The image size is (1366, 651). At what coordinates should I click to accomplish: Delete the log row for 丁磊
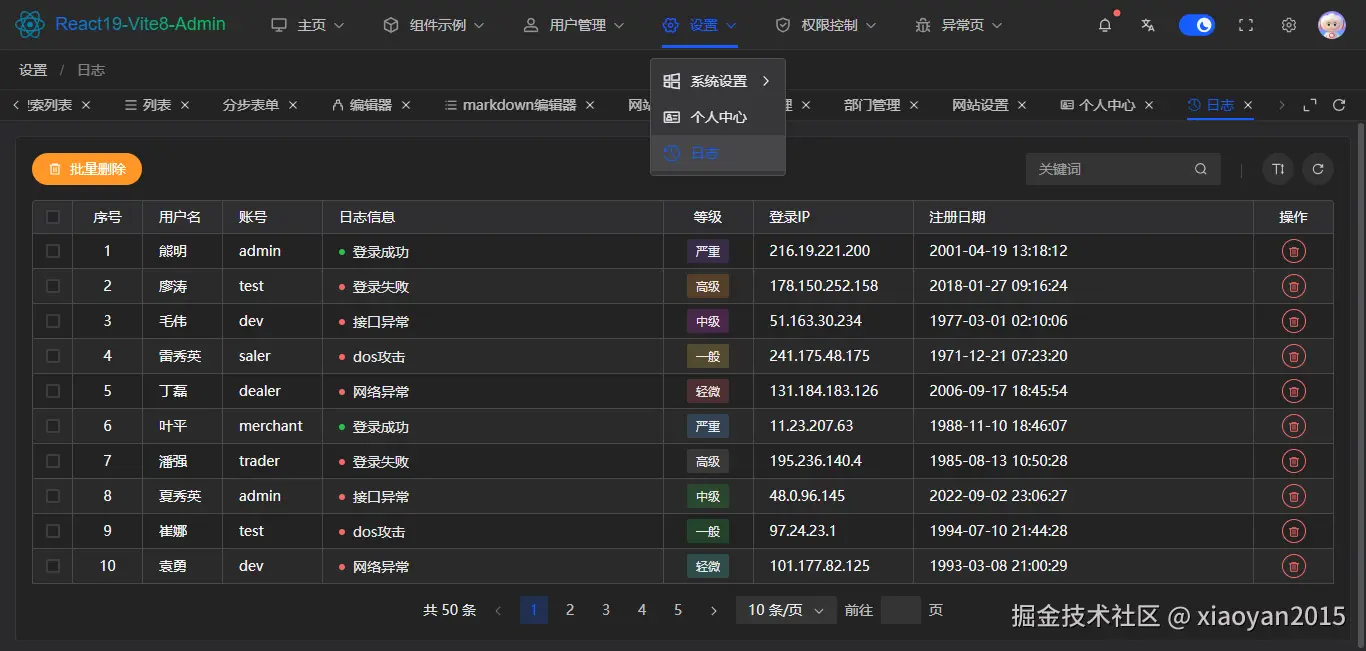[x=1294, y=392]
